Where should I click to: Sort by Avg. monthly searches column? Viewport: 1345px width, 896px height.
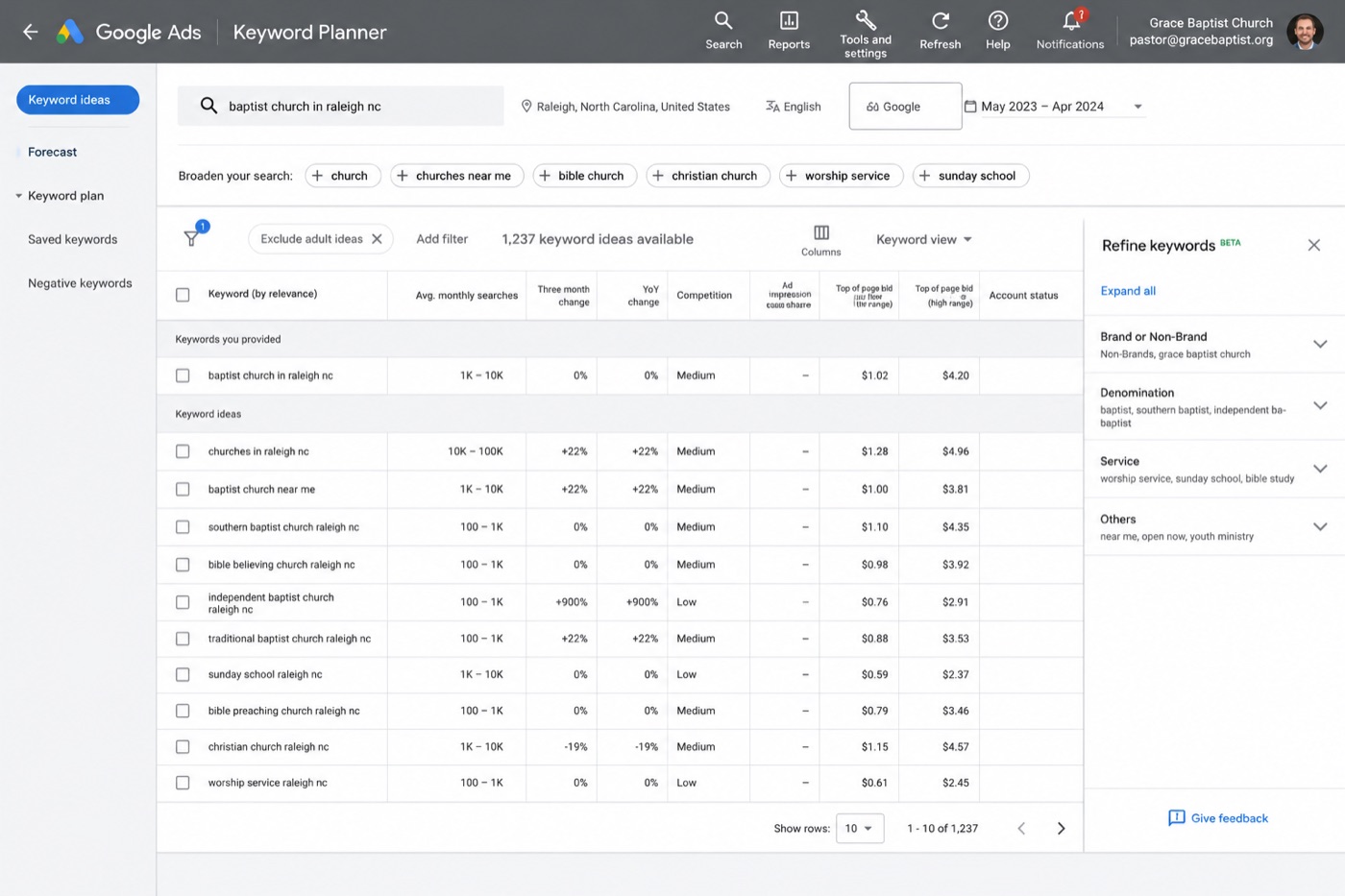pos(467,295)
